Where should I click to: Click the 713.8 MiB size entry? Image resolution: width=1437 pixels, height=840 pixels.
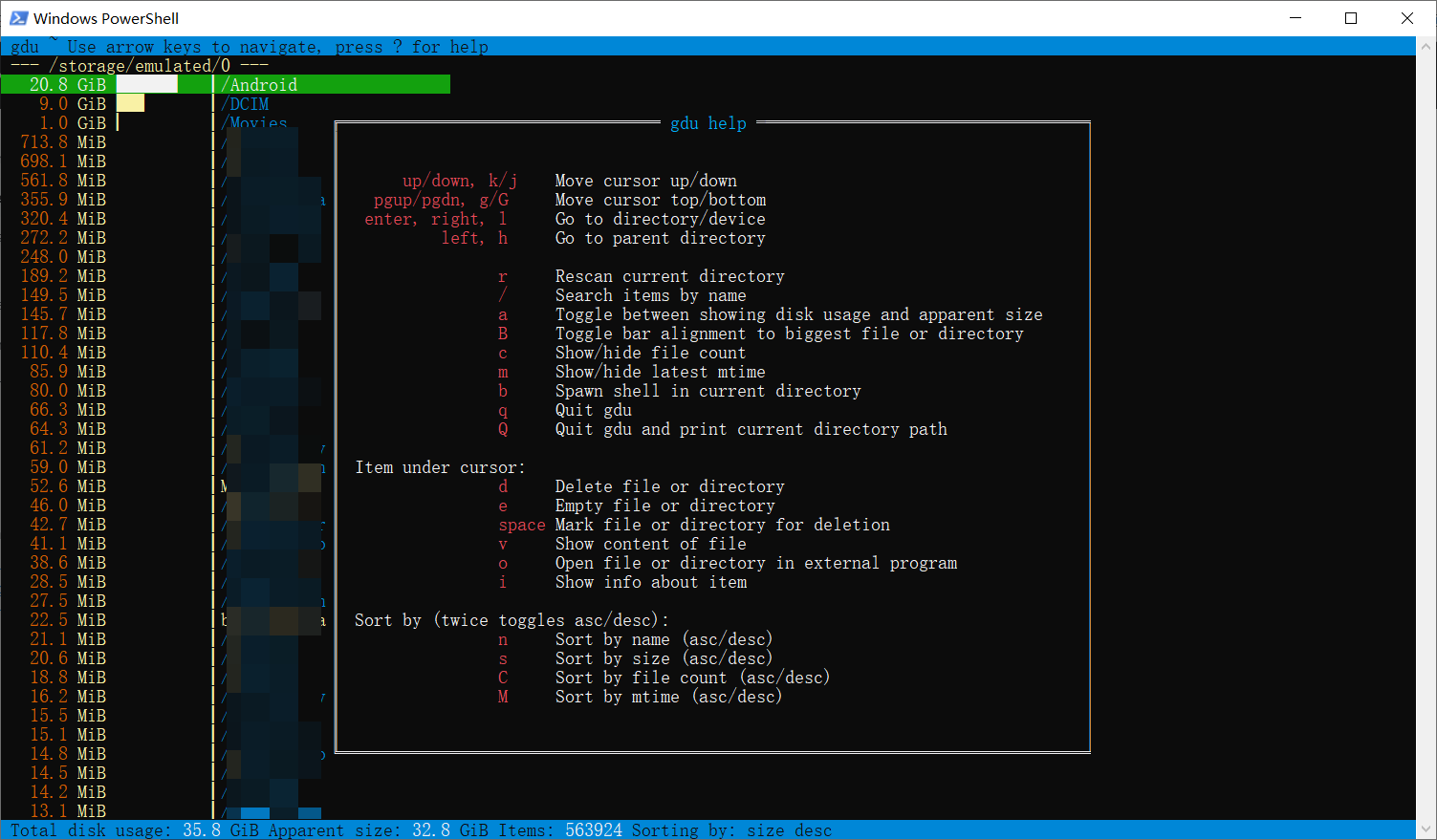[x=63, y=142]
